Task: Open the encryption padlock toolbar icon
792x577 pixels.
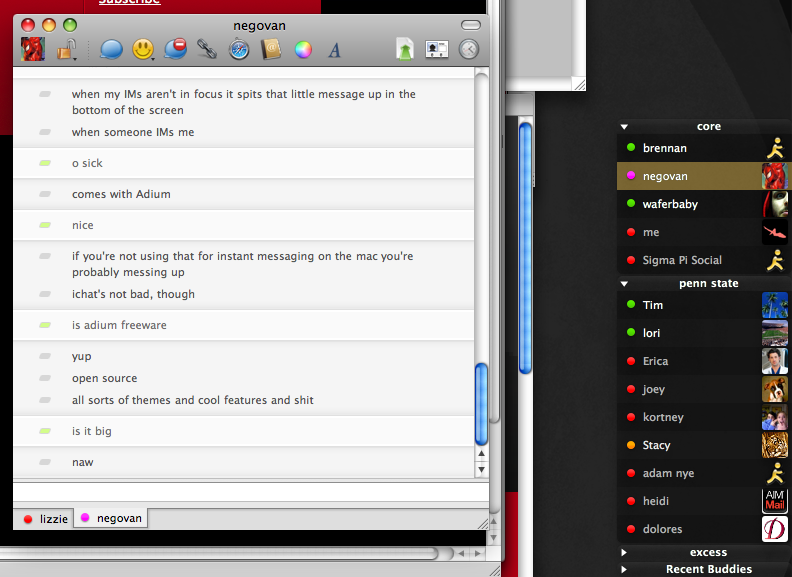Action: pos(66,50)
